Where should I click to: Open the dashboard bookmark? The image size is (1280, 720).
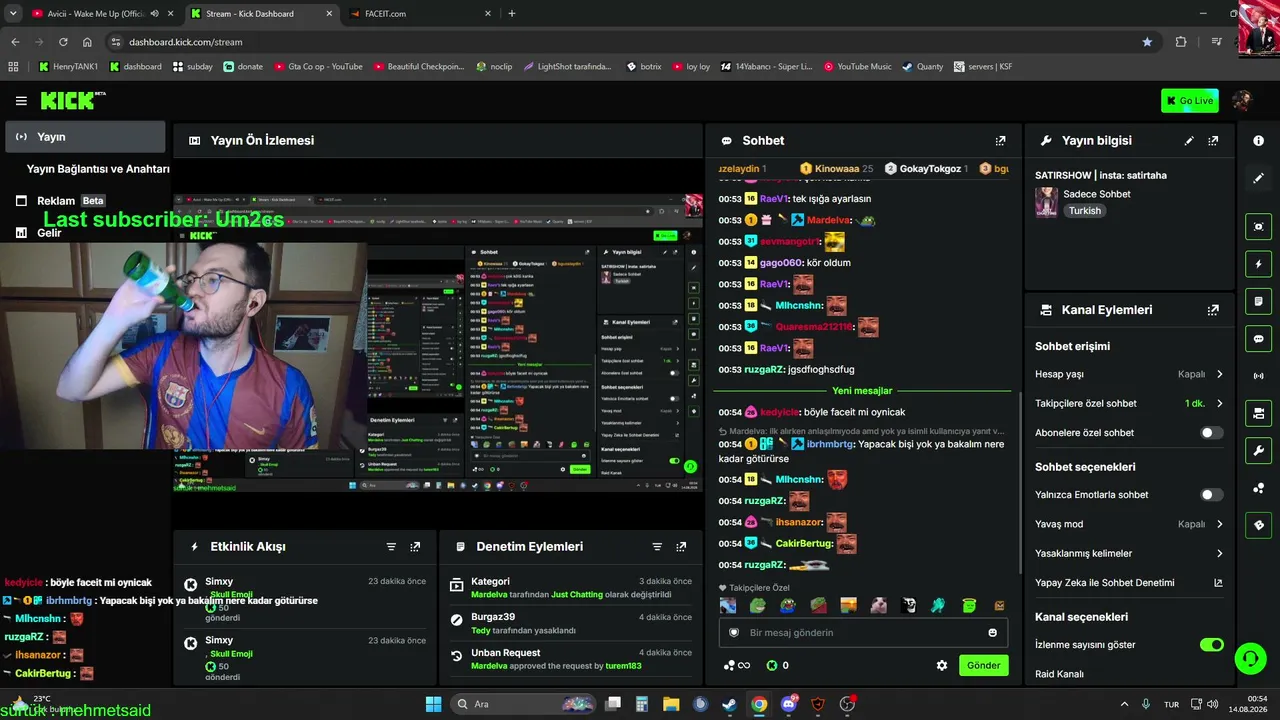135,67
